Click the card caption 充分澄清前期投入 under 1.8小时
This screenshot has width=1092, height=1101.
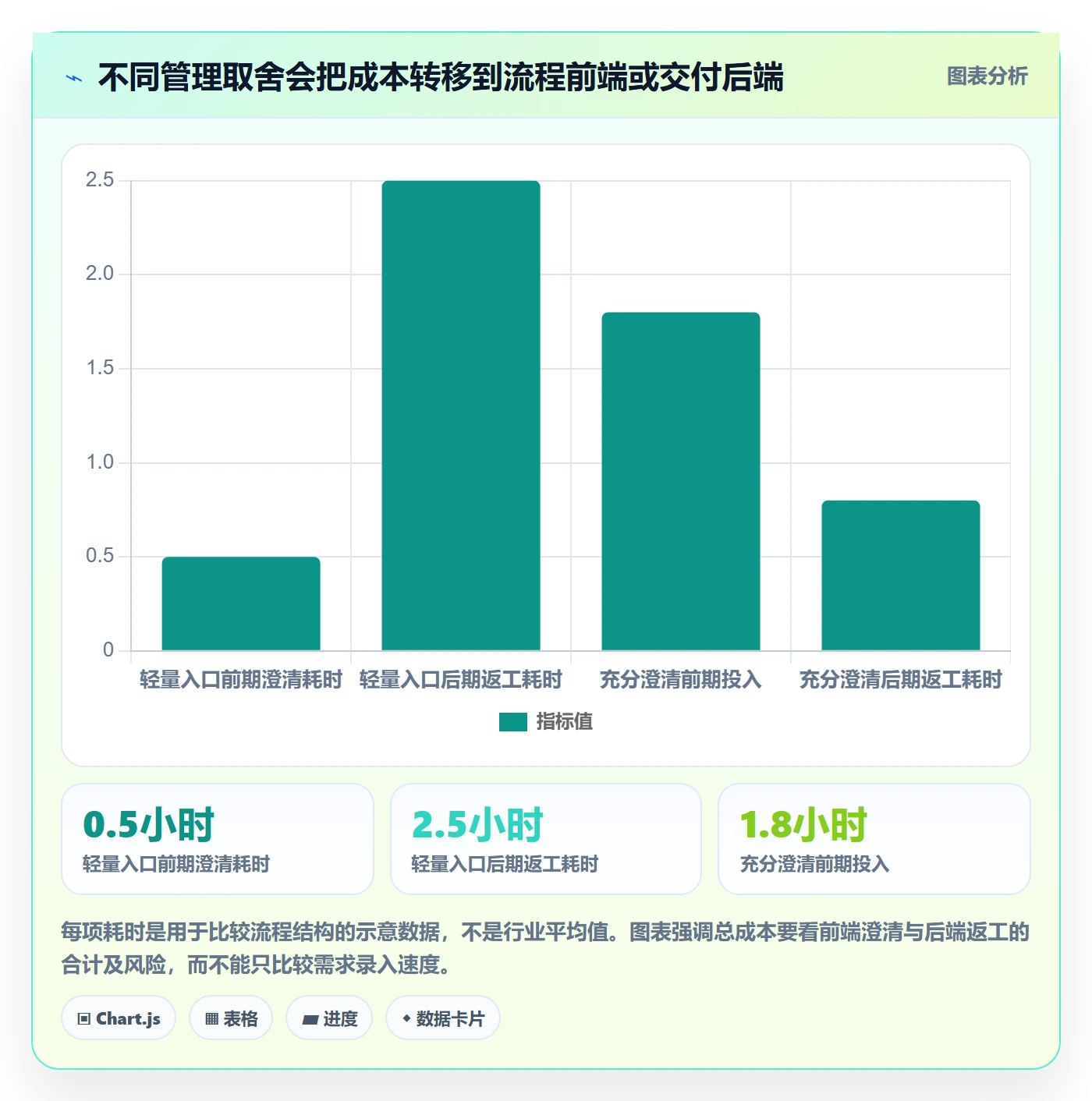pyautogui.click(x=814, y=864)
